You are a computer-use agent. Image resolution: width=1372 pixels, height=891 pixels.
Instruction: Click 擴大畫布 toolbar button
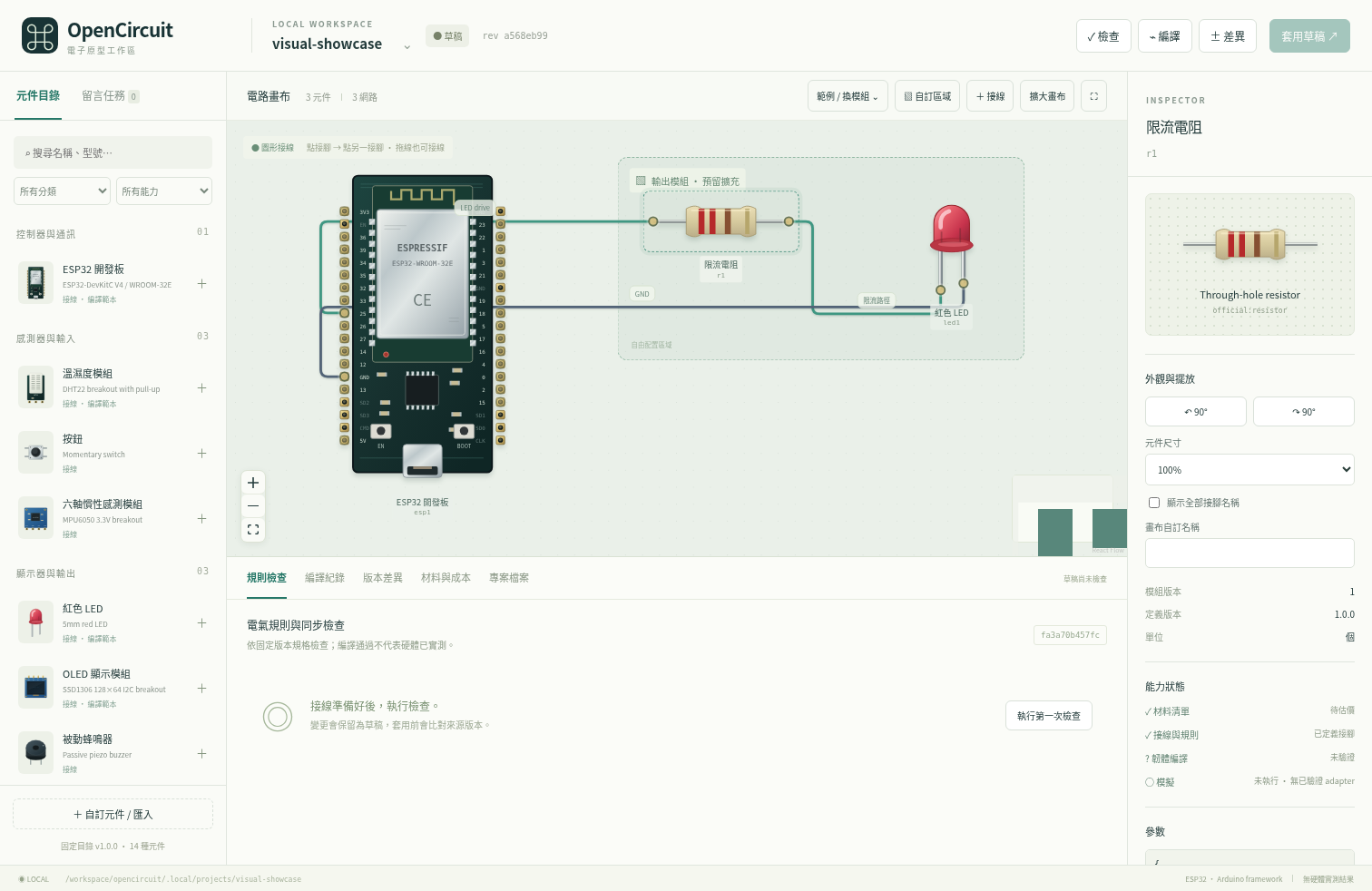pos(1047,96)
